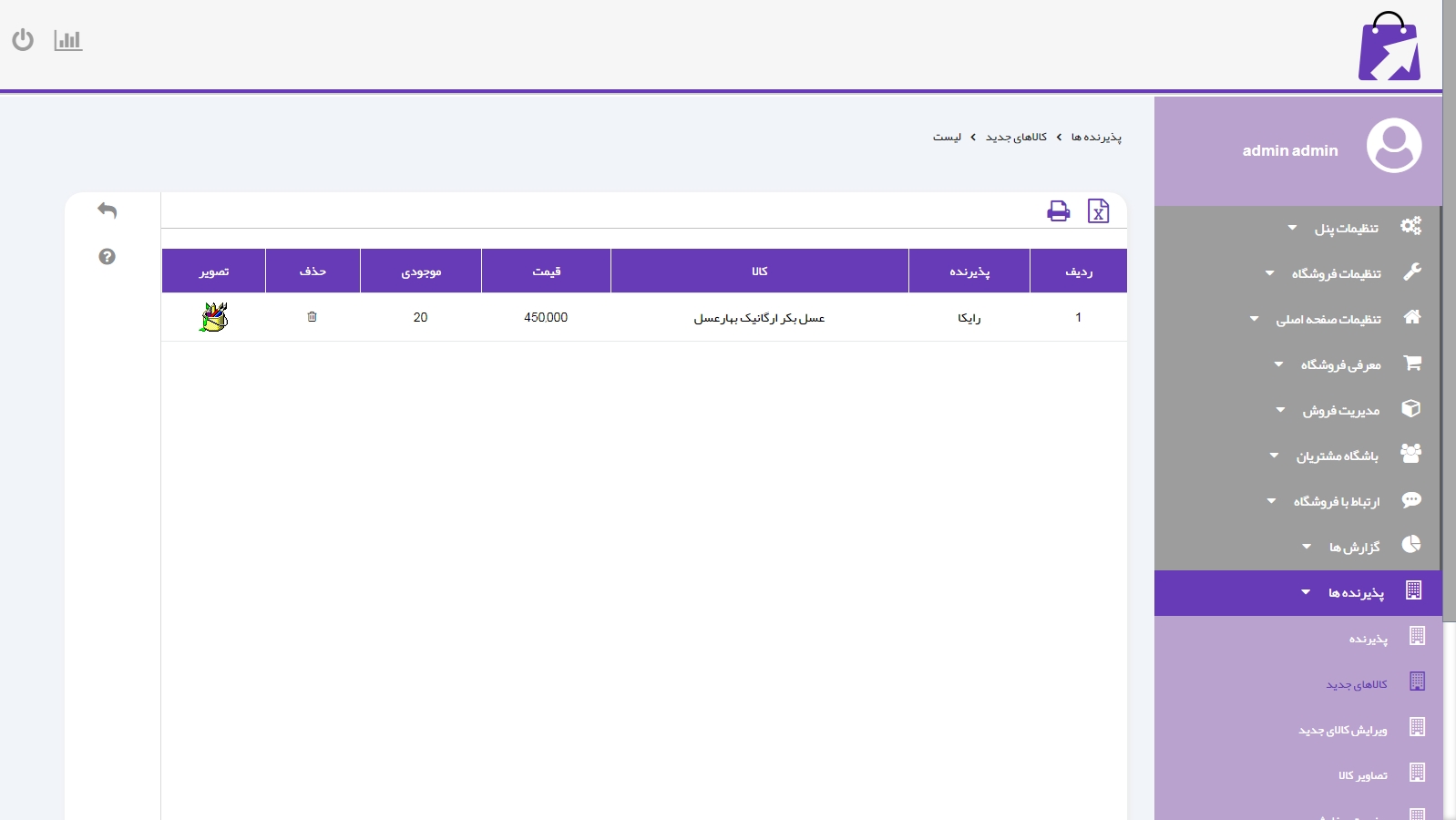Viewport: 1456px width, 820px height.
Task: Delete the عسل بکر row with trash icon
Action: 313,317
